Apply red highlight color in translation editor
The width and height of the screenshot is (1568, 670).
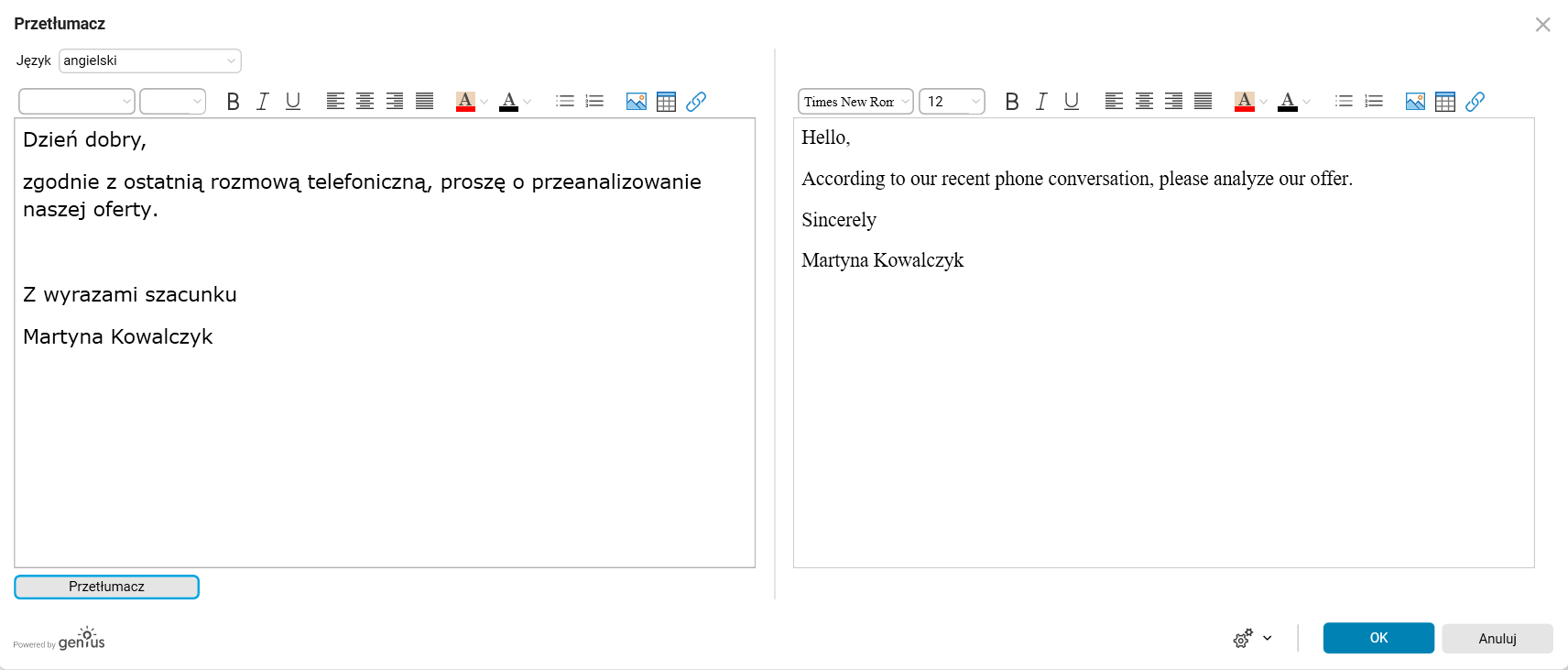1244,102
